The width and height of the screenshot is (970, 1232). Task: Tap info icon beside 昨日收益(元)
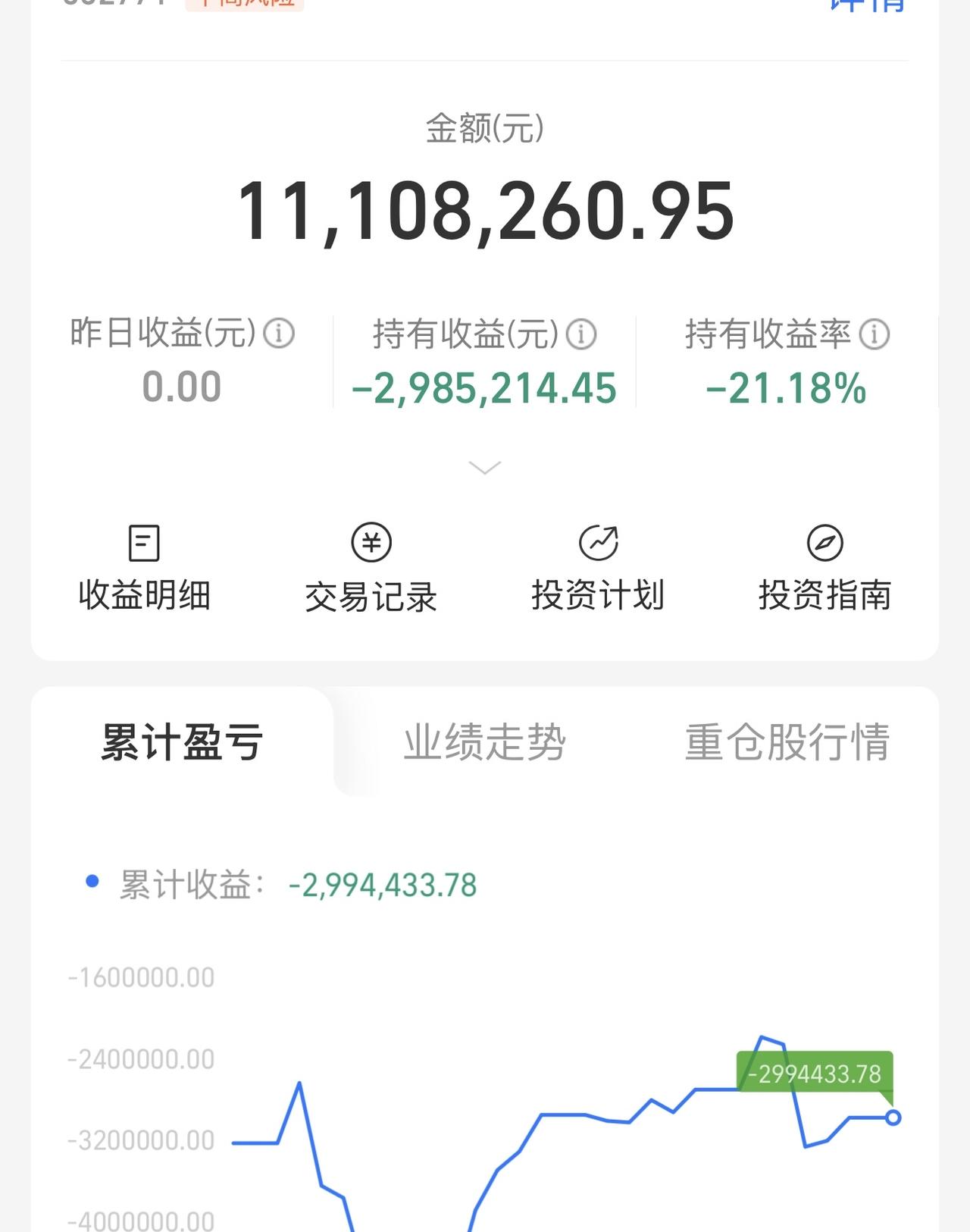pos(279,333)
